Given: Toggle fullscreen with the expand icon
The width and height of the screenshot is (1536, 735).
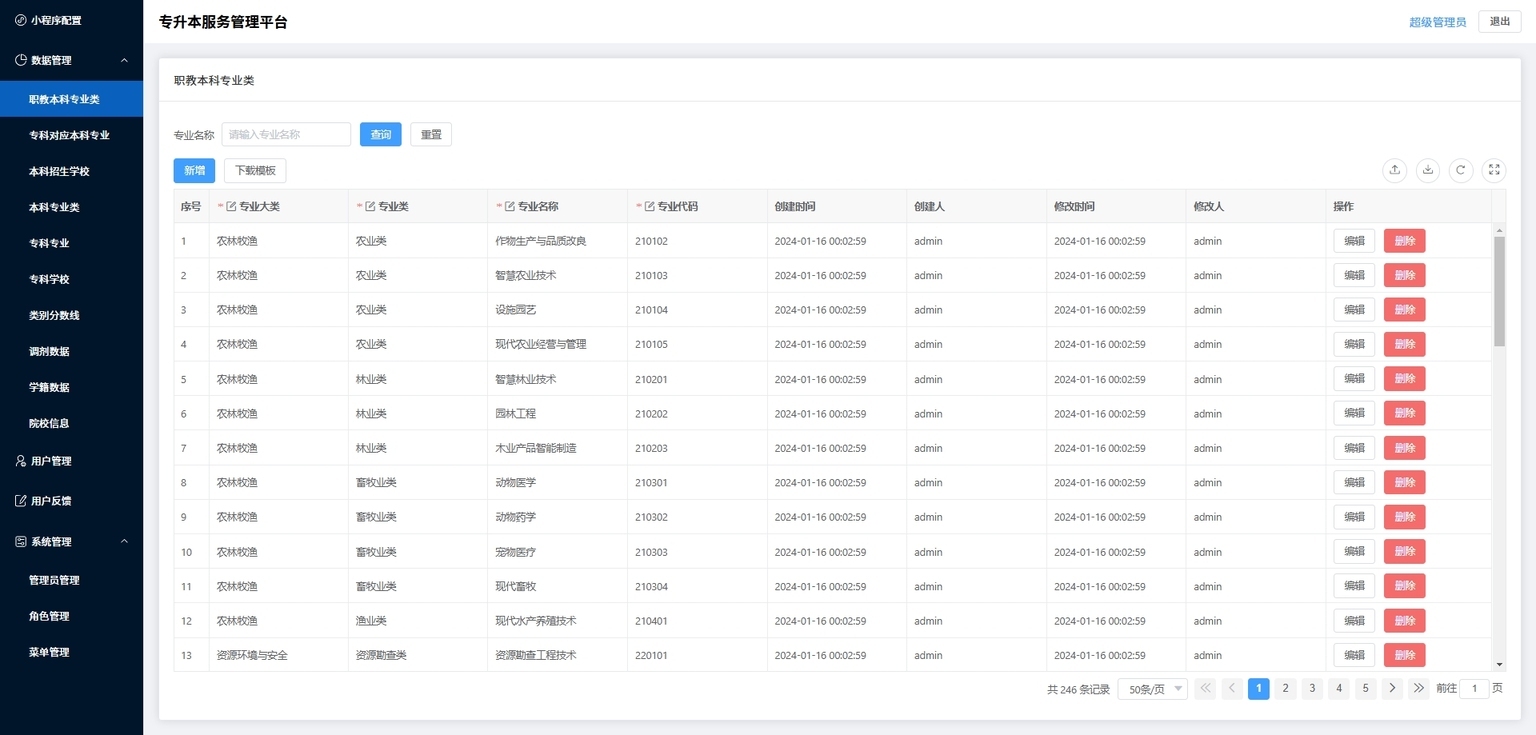Looking at the screenshot, I should (1494, 170).
